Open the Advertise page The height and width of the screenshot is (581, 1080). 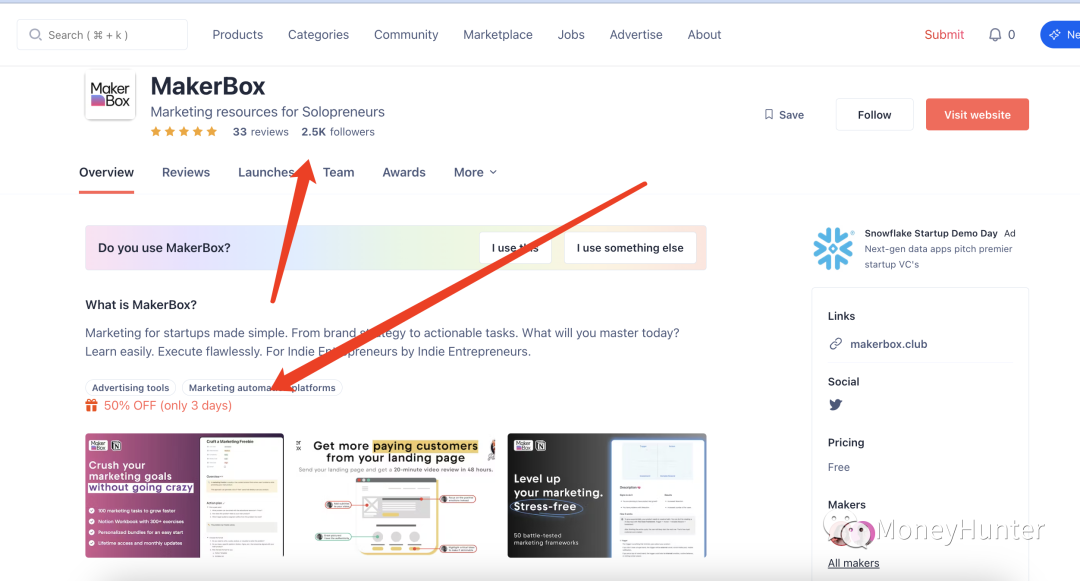pos(636,34)
